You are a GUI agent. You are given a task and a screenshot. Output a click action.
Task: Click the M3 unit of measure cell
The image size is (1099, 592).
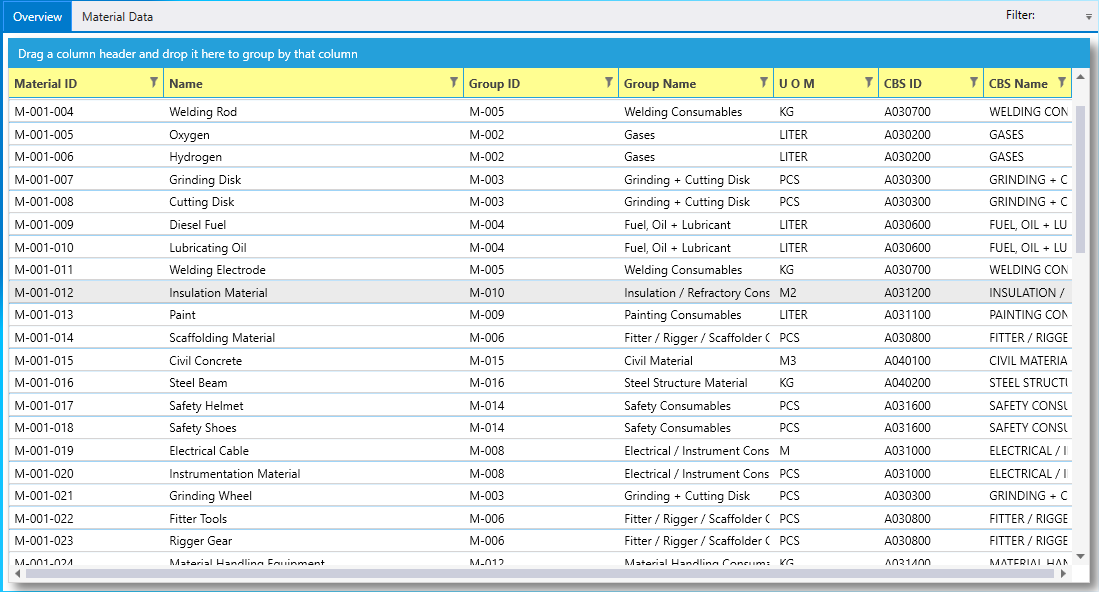(x=826, y=361)
